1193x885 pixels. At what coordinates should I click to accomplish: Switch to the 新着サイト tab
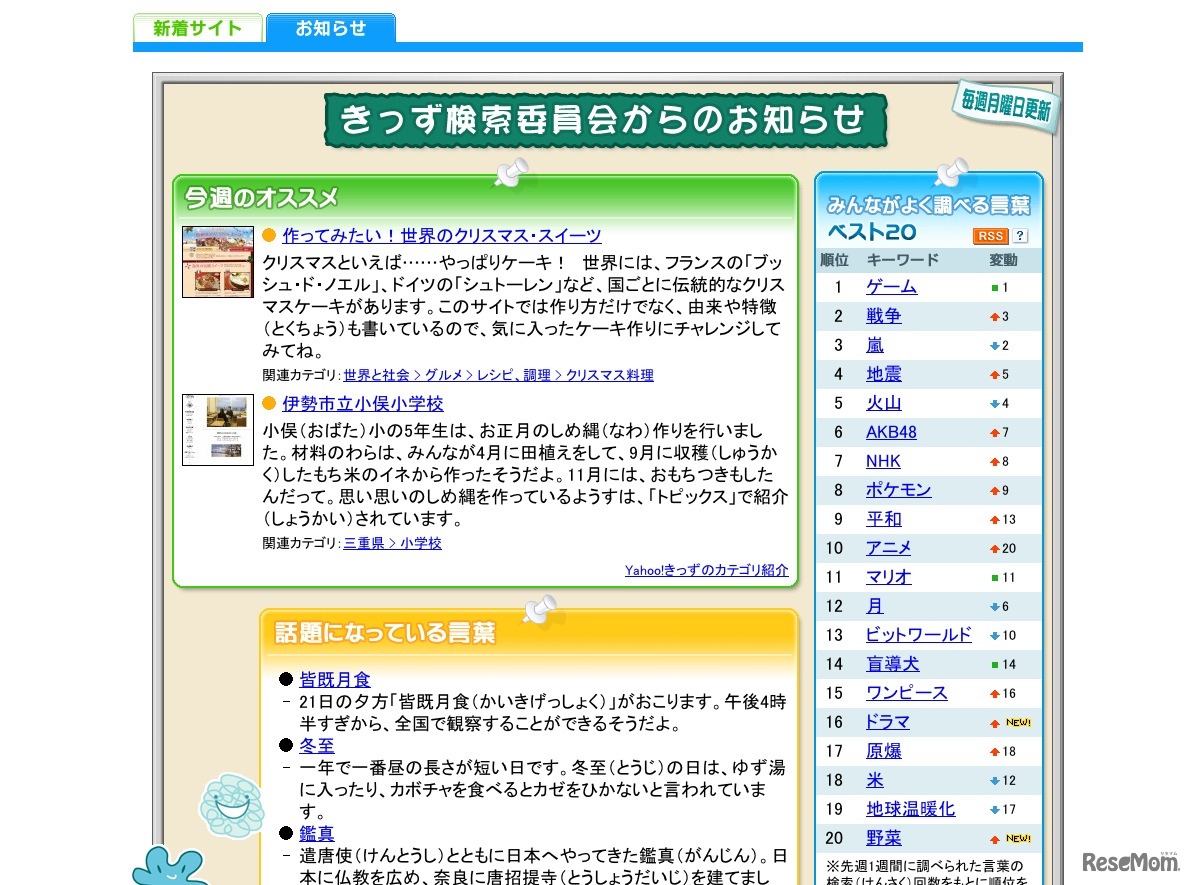pyautogui.click(x=198, y=28)
